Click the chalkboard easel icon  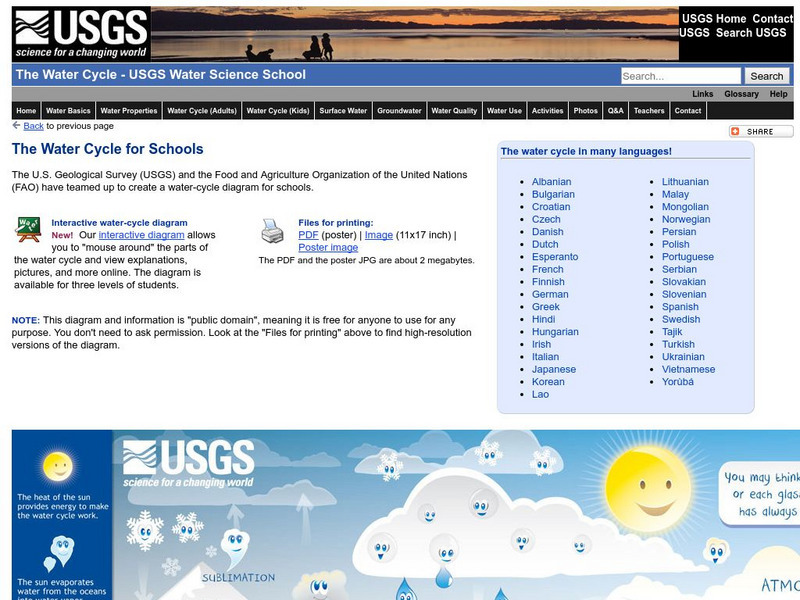point(29,230)
